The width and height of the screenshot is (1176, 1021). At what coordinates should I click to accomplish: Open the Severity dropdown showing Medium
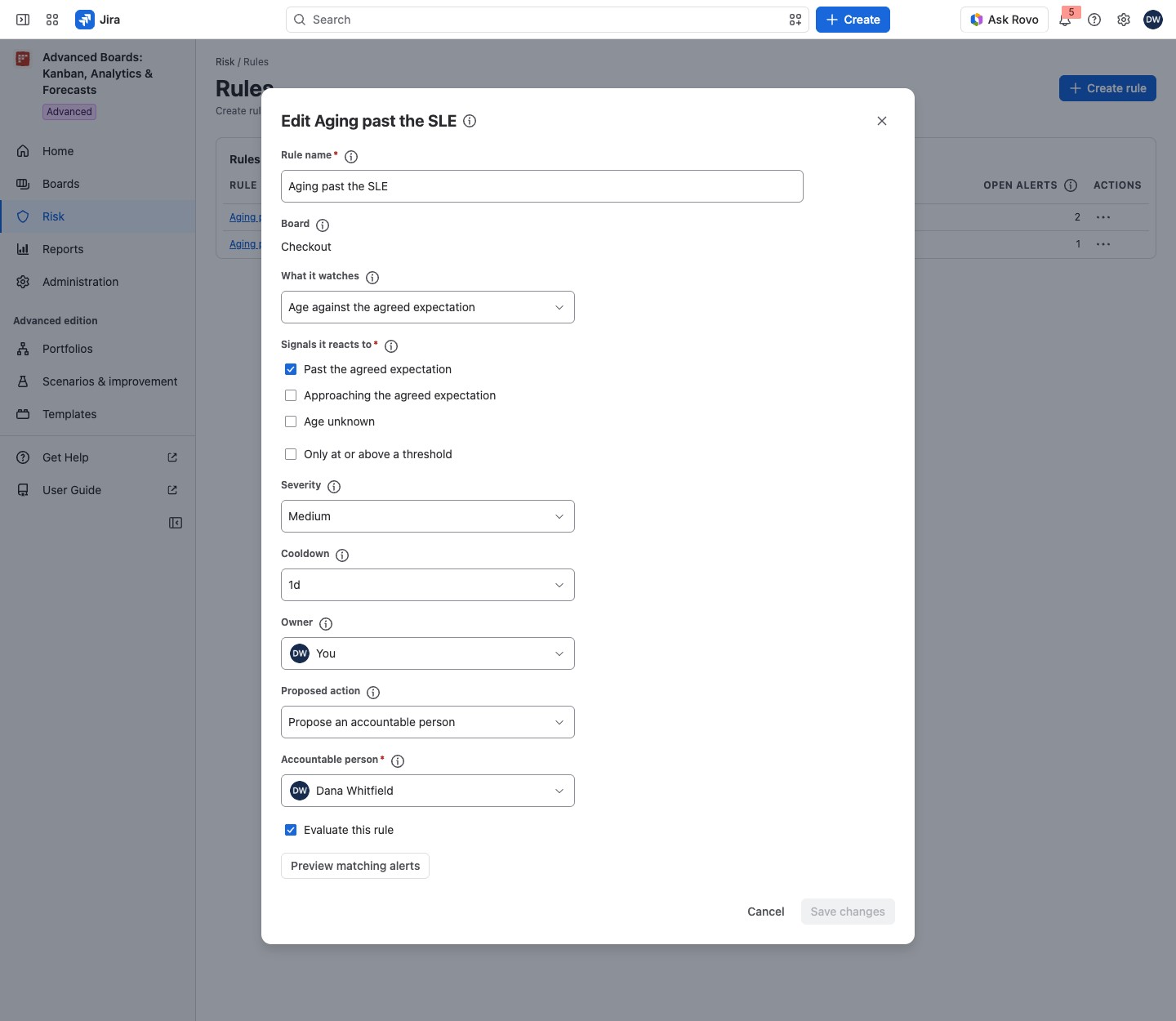click(x=428, y=516)
